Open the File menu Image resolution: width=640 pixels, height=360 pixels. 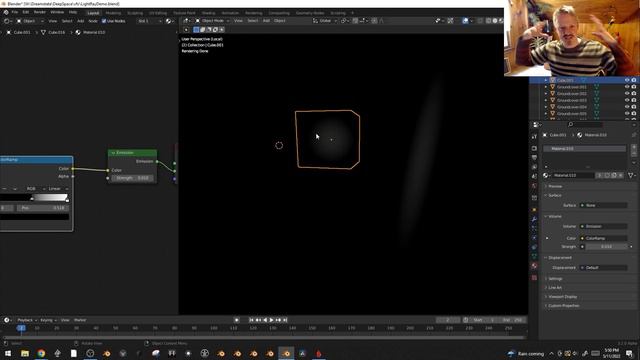click(15, 12)
